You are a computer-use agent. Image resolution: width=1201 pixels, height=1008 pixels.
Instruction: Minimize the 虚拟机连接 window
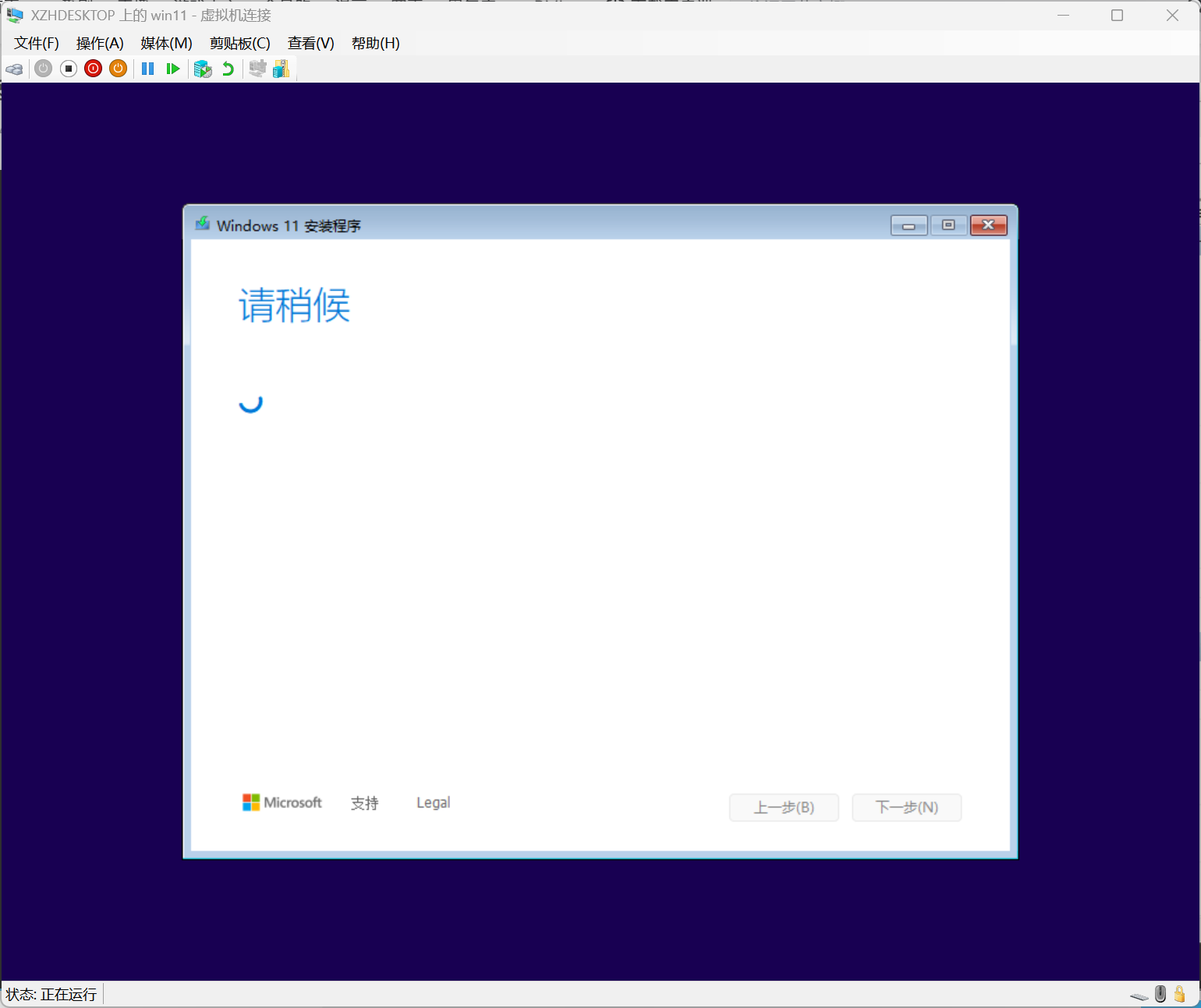click(x=1064, y=16)
